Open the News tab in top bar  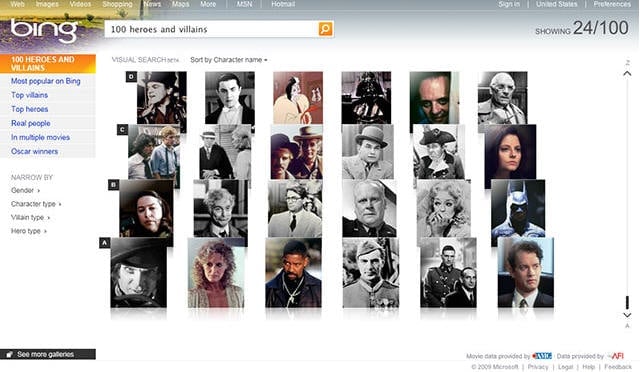pos(152,4)
